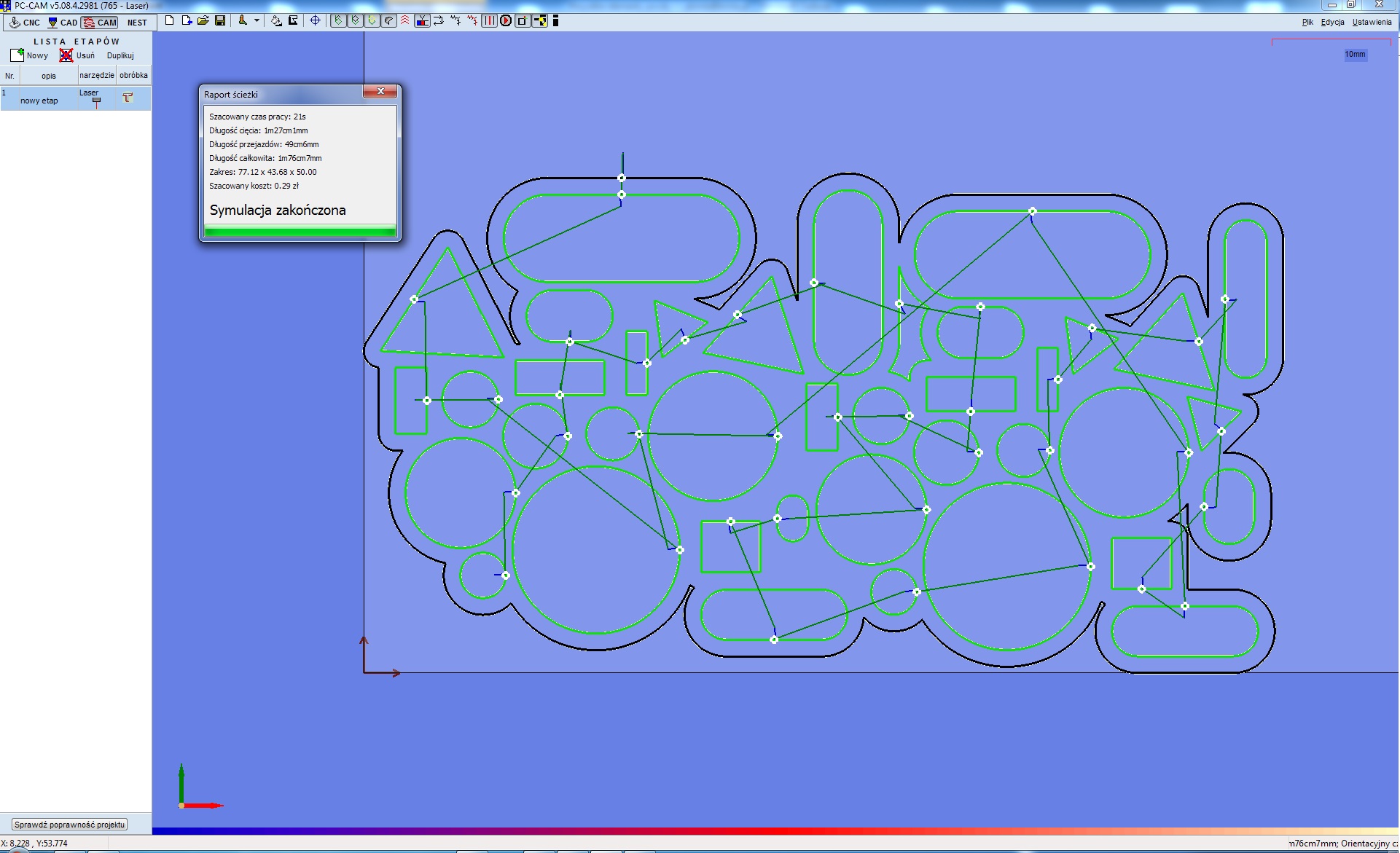
Task: Open the Ustawienia menu
Action: 1372,23
